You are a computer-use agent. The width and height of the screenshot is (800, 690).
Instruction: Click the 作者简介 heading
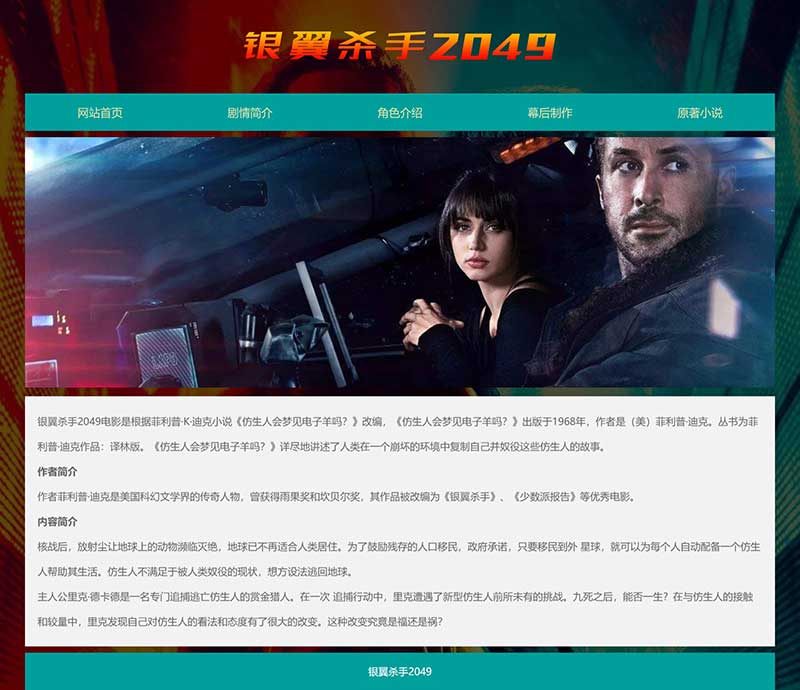[x=57, y=472]
